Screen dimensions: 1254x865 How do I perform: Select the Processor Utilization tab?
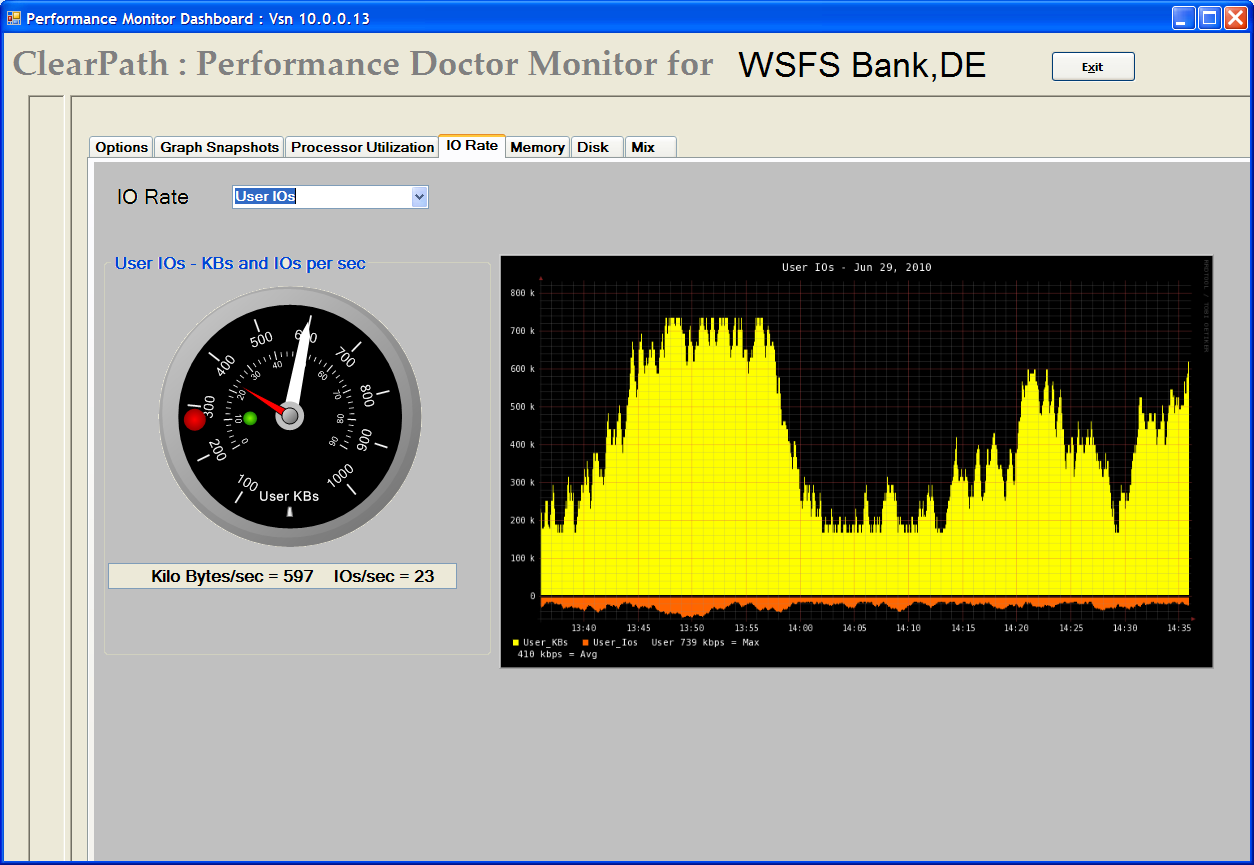click(x=362, y=147)
